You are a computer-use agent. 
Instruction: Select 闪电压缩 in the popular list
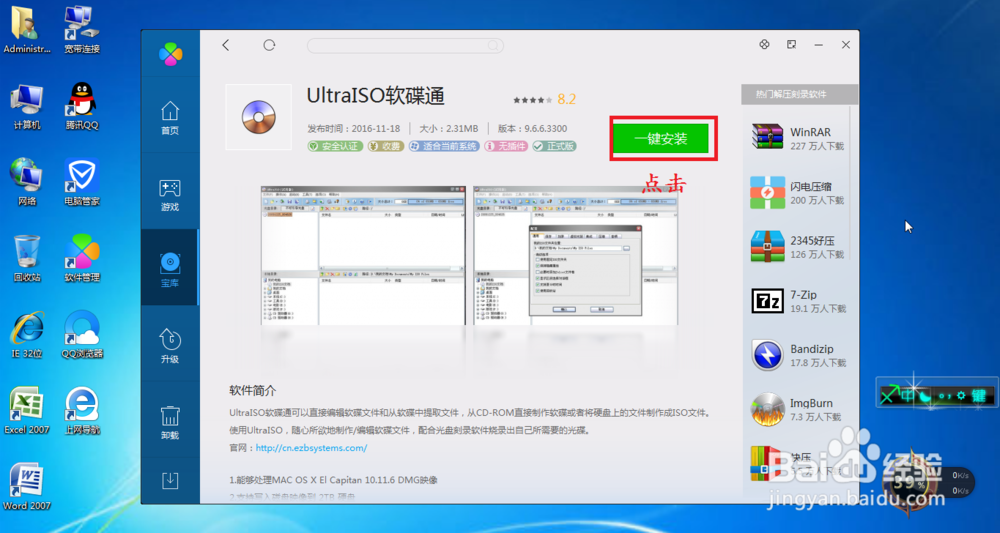[x=797, y=192]
